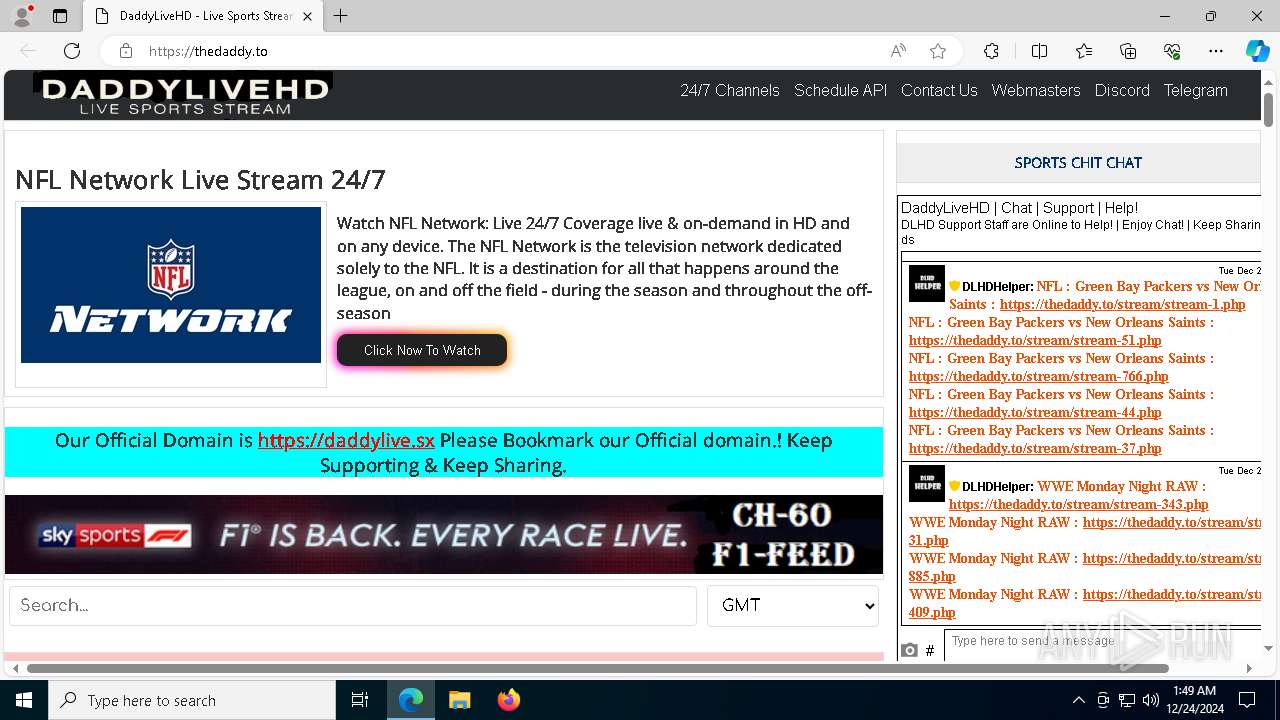Open the Schedule API page
The width and height of the screenshot is (1280, 720).
pos(840,90)
